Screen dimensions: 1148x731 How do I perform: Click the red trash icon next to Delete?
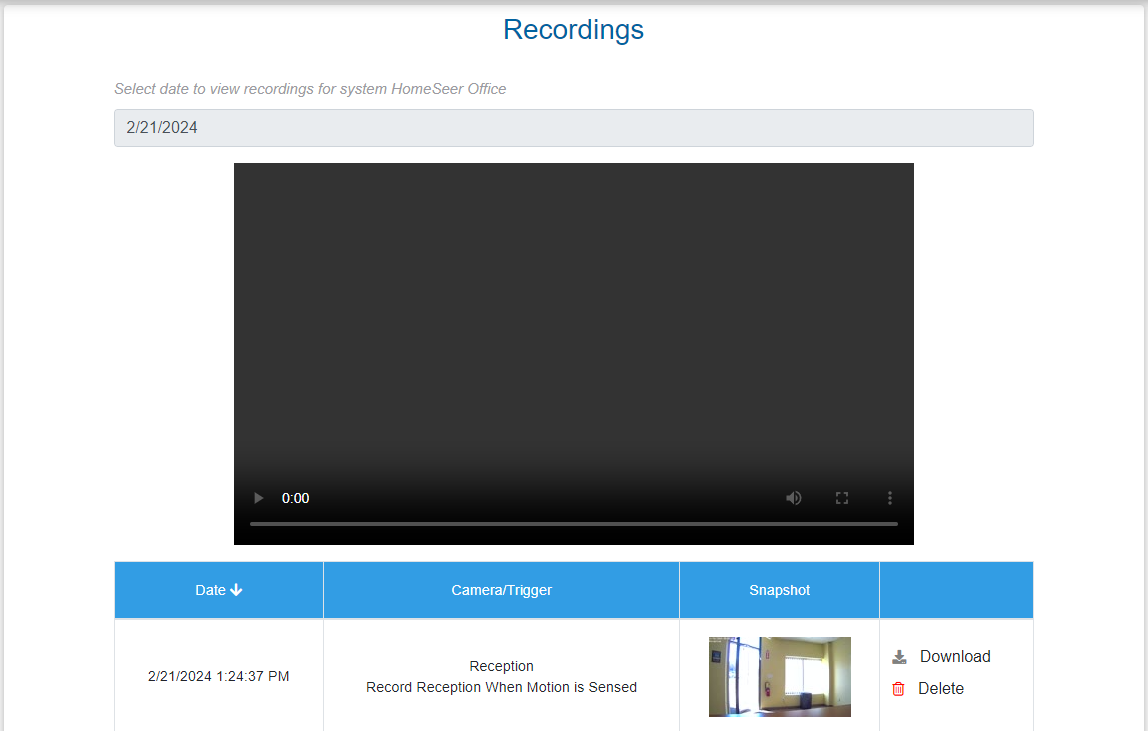pos(898,688)
